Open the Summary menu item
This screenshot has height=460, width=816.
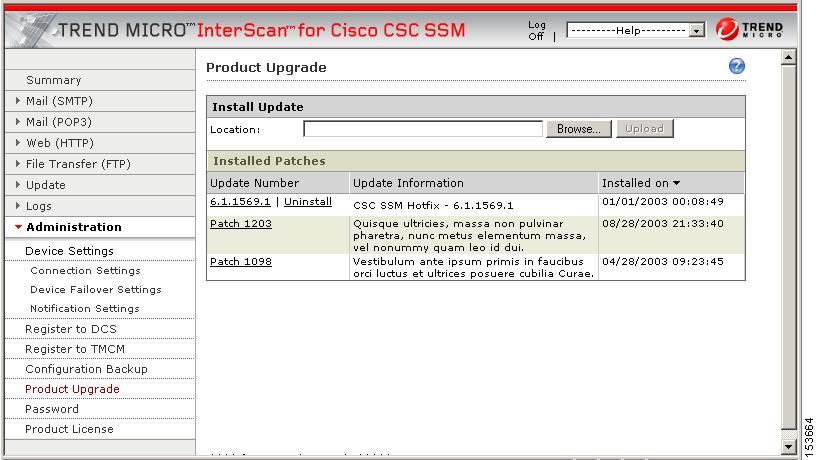[x=54, y=80]
